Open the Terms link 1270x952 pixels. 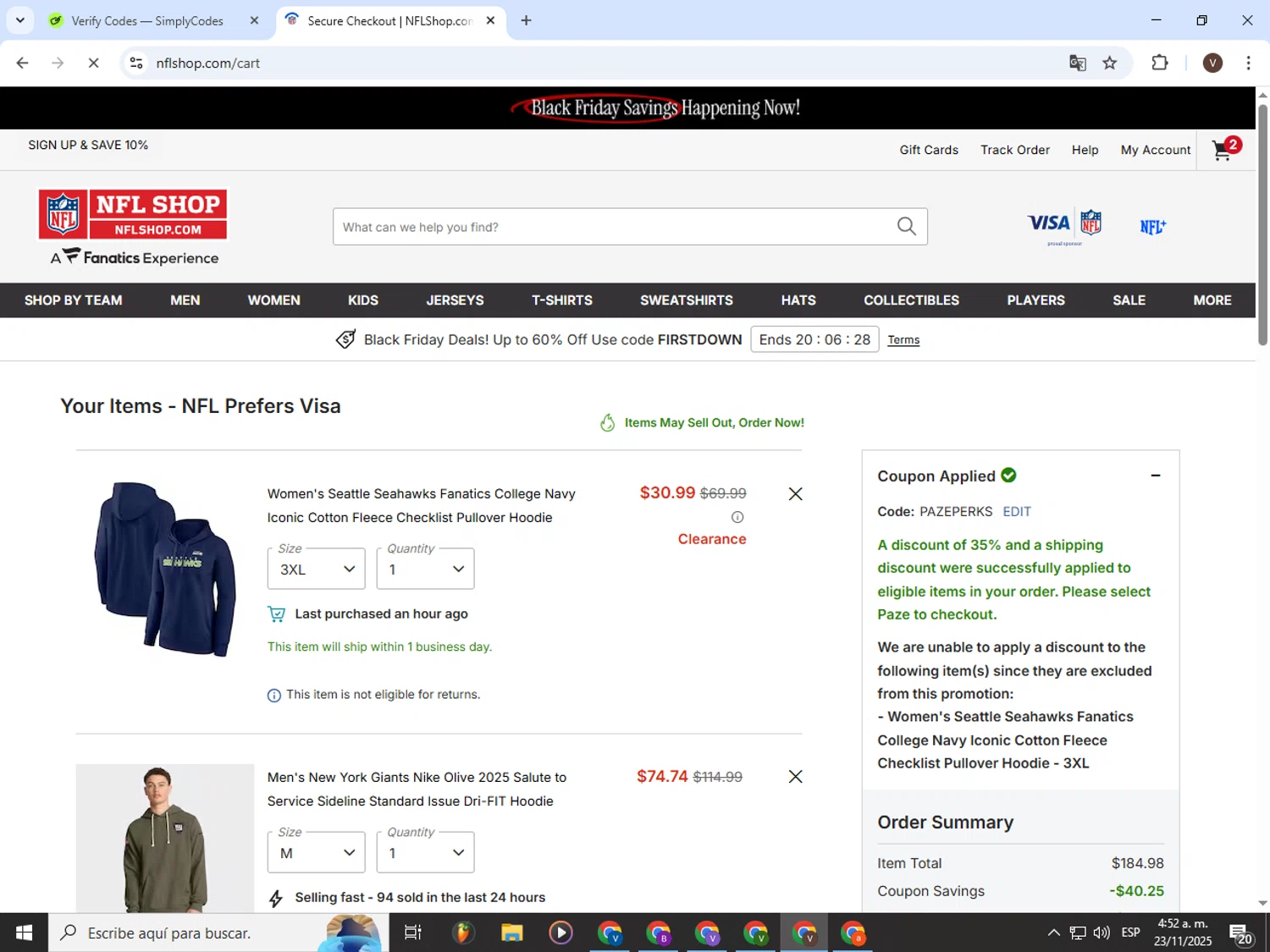pos(903,340)
